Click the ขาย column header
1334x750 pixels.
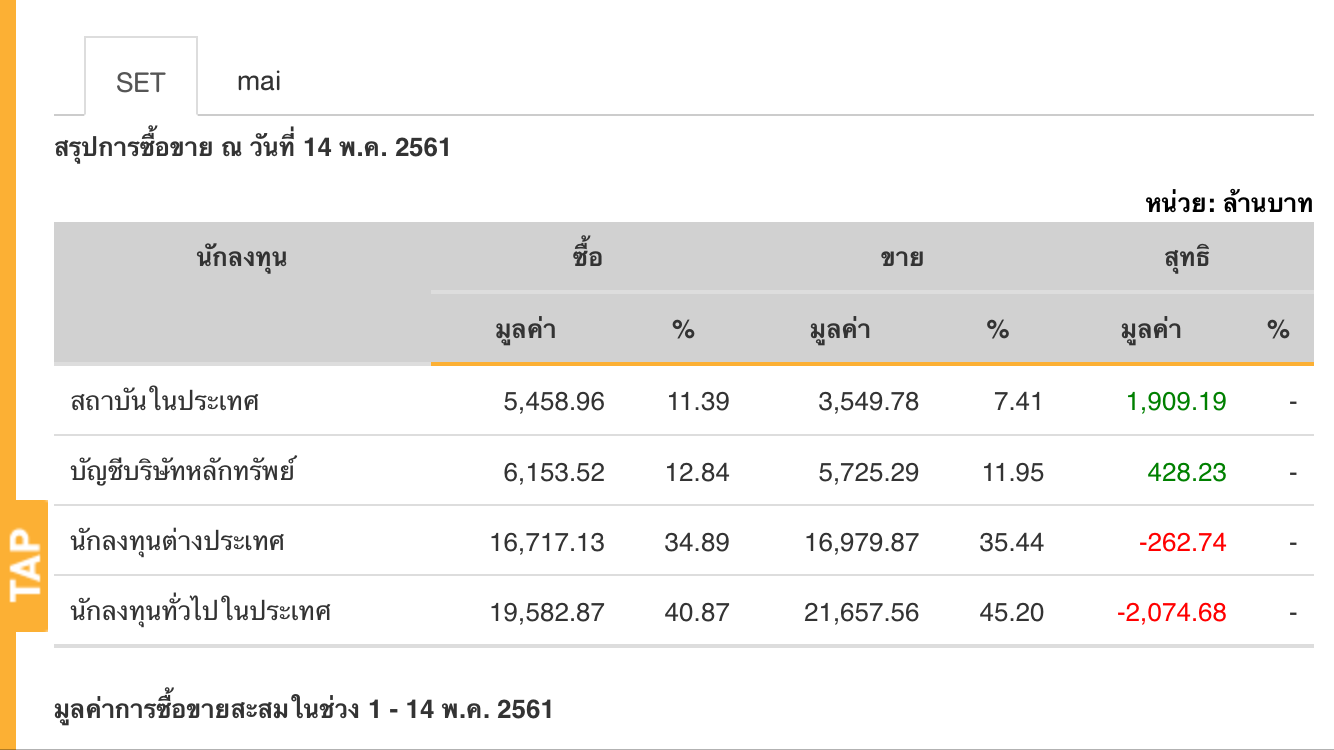[x=901, y=258]
